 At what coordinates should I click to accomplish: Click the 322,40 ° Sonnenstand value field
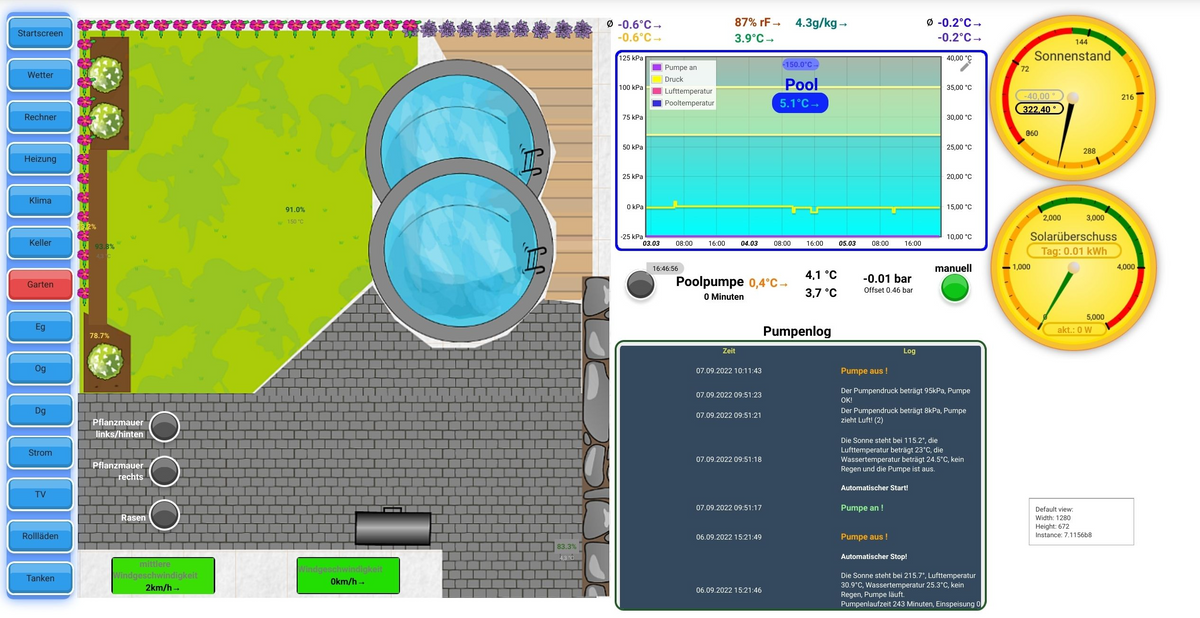[1038, 109]
